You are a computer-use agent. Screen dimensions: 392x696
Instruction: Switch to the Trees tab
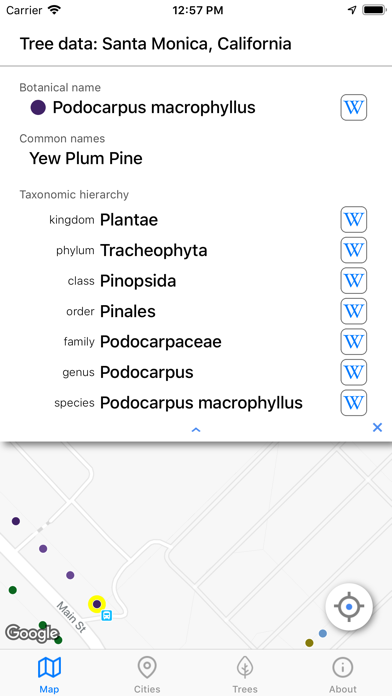point(245,675)
